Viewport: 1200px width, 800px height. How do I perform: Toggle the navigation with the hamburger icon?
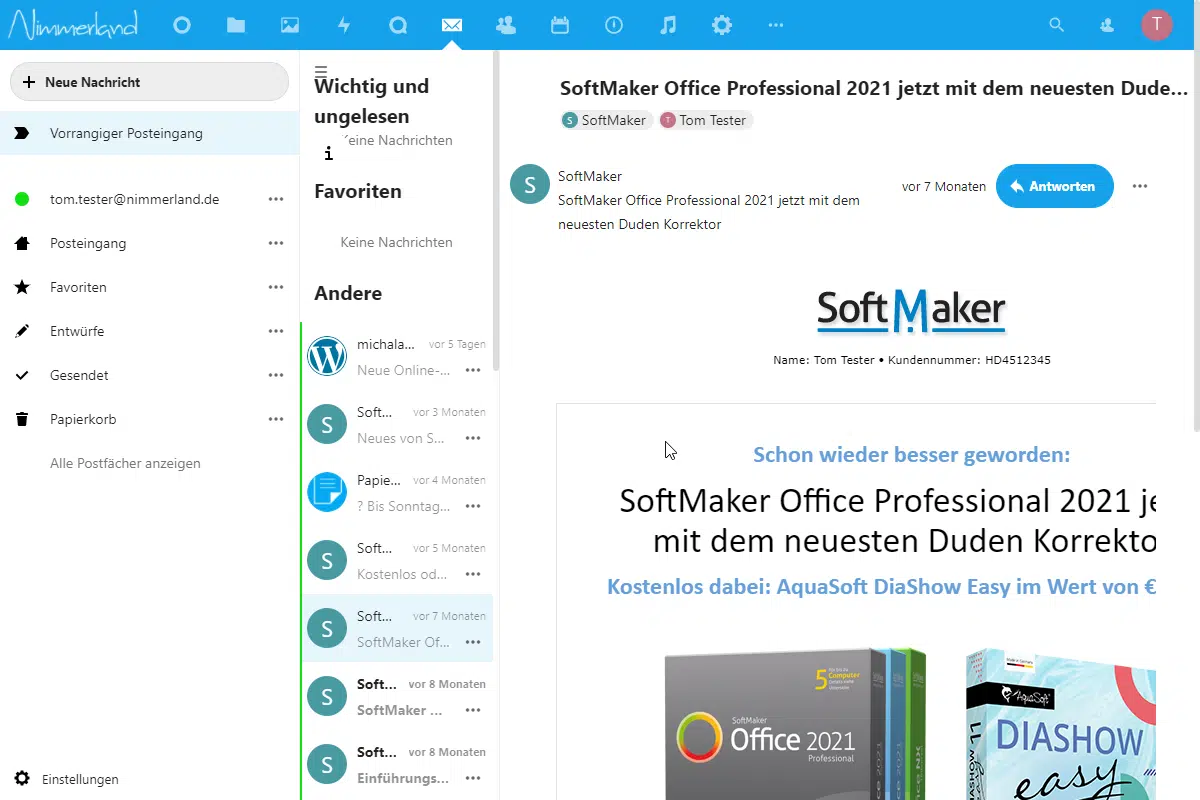321,71
